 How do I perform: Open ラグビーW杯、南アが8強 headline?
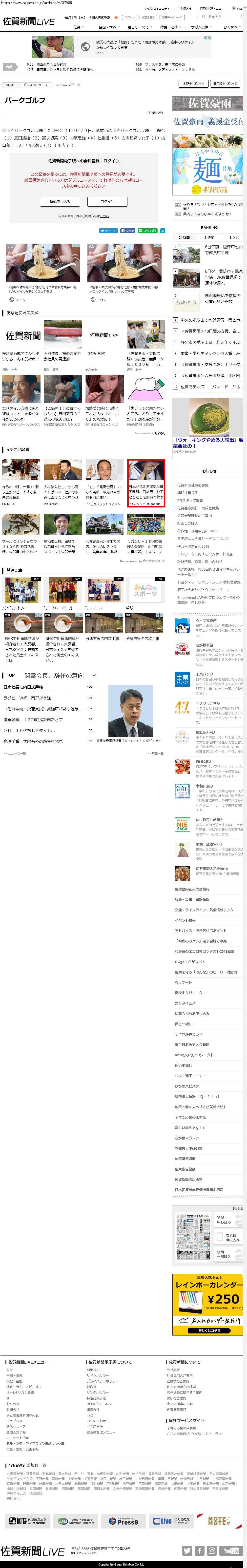[27, 698]
